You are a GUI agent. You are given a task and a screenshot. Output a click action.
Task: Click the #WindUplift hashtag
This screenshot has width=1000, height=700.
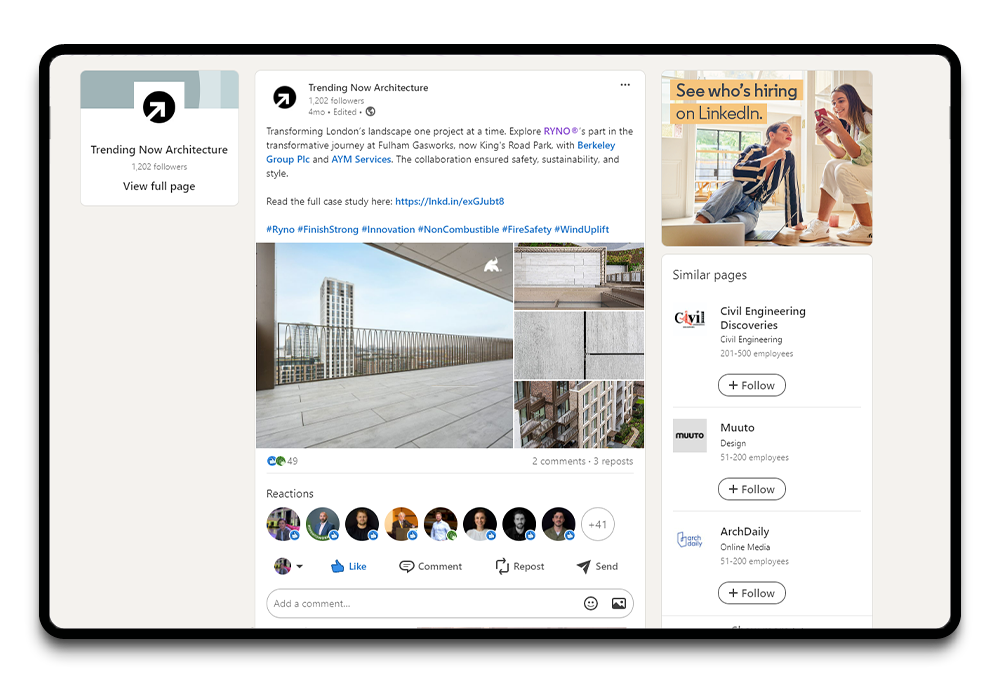click(x=582, y=230)
